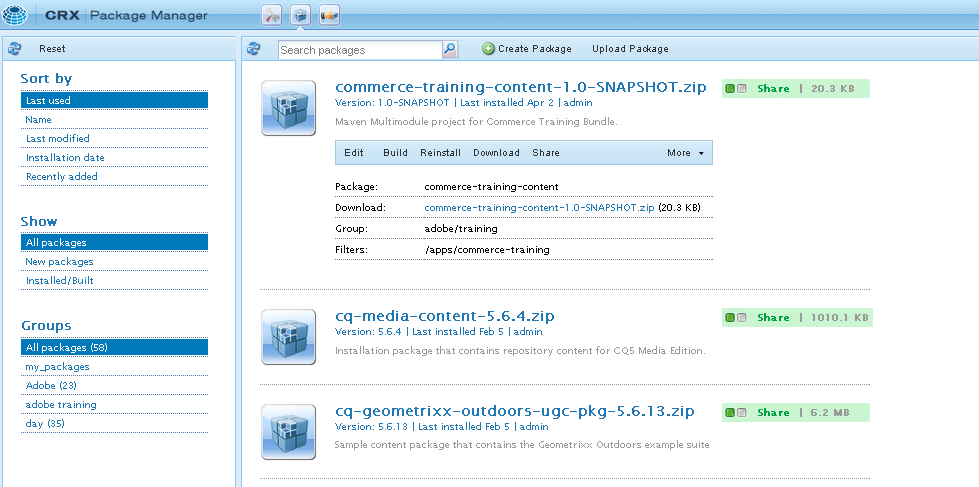Open cq-media-content-5.6.4.zip title
The height and width of the screenshot is (487, 979).
click(x=445, y=316)
